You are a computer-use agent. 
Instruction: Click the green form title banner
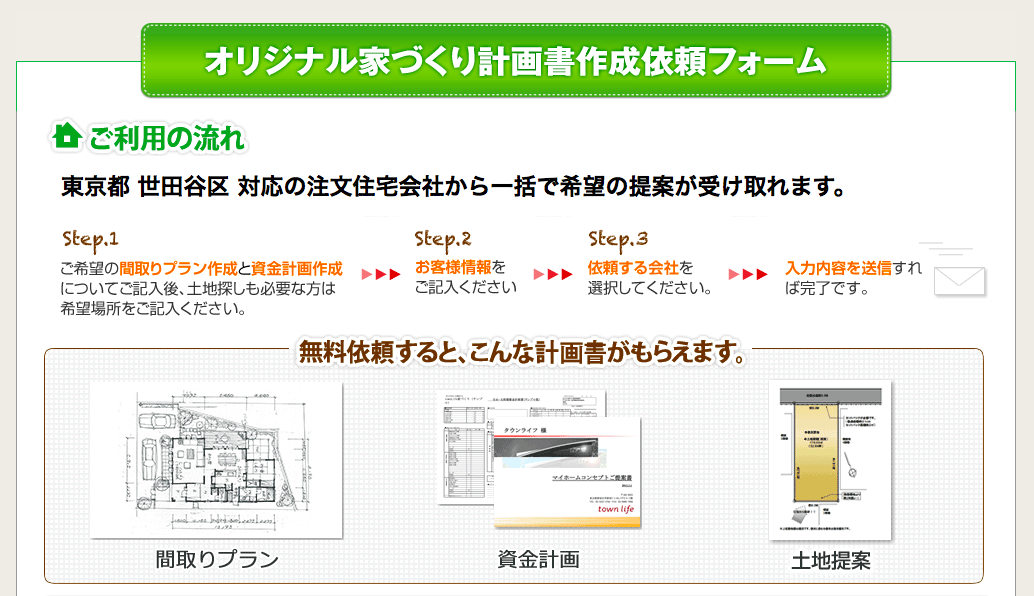pos(515,61)
